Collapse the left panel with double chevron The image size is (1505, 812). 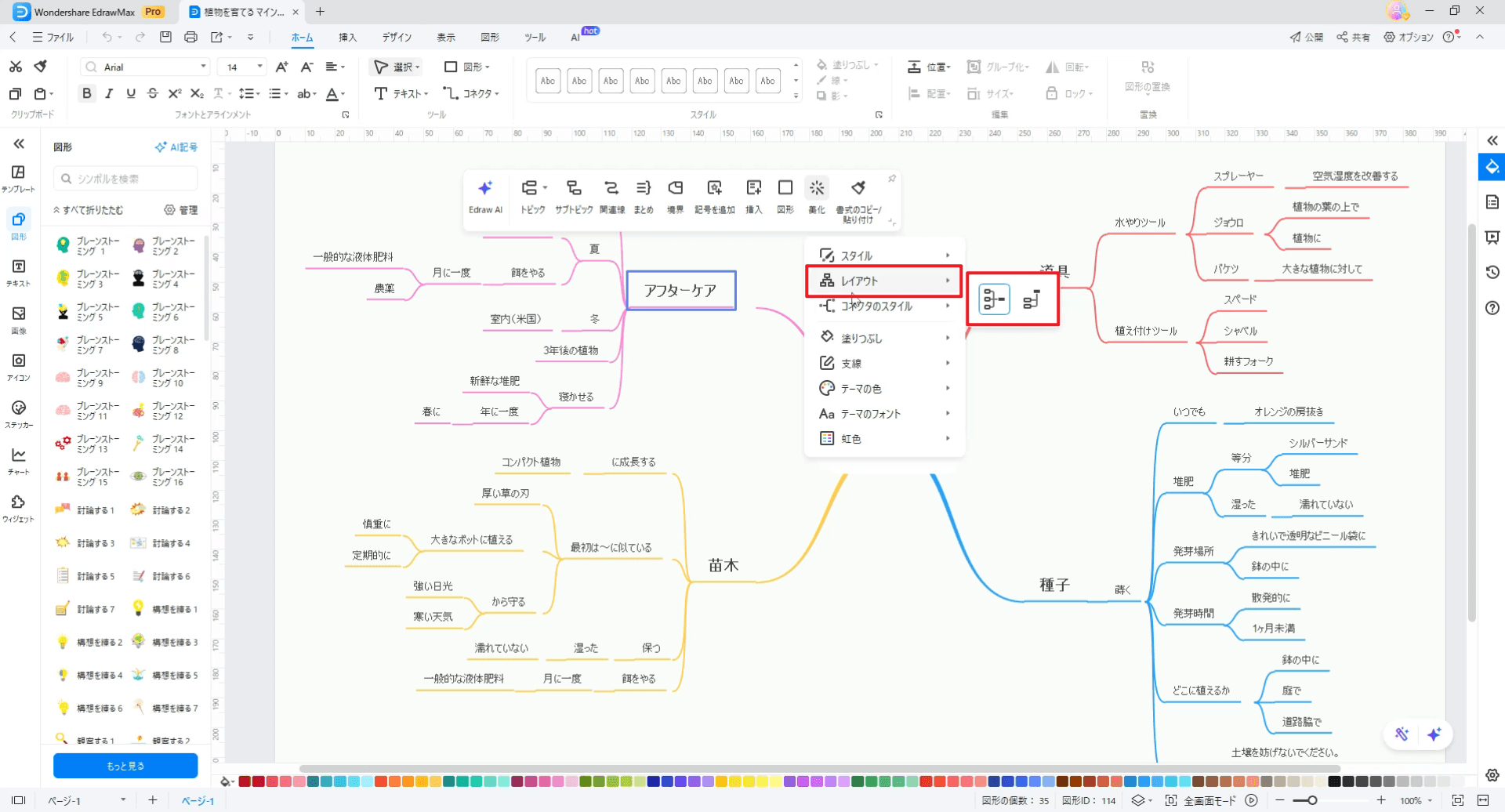[19, 143]
